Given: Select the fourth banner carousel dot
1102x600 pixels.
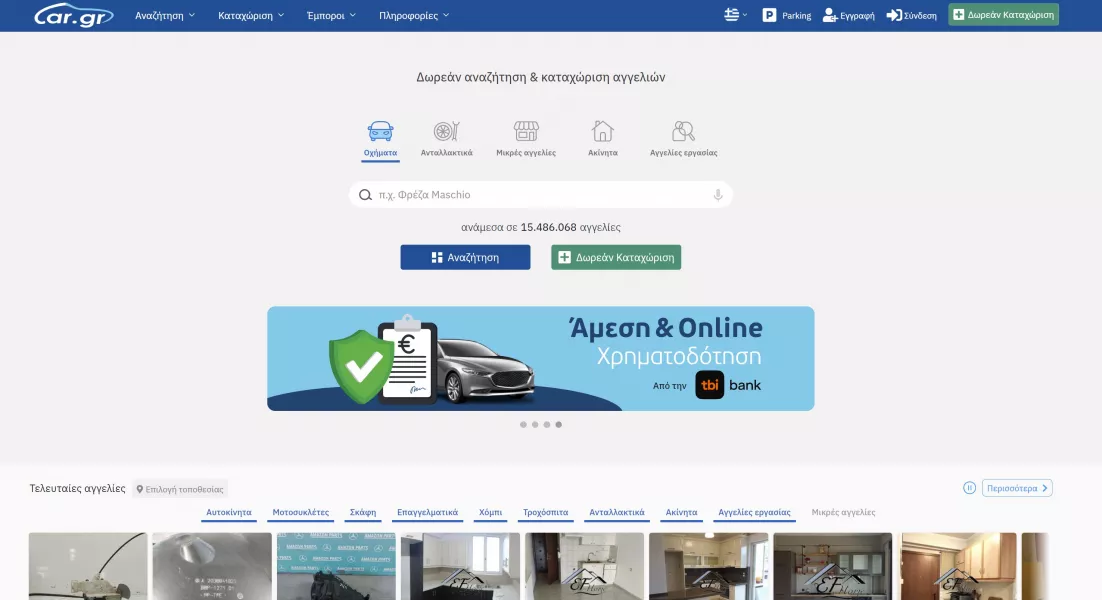Looking at the screenshot, I should [x=559, y=425].
